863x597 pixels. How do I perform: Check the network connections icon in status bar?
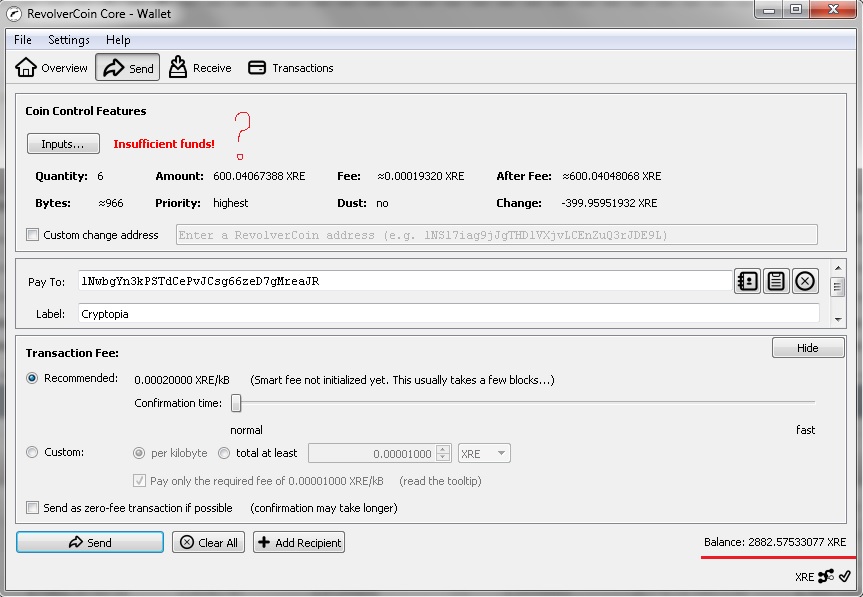pos(826,576)
